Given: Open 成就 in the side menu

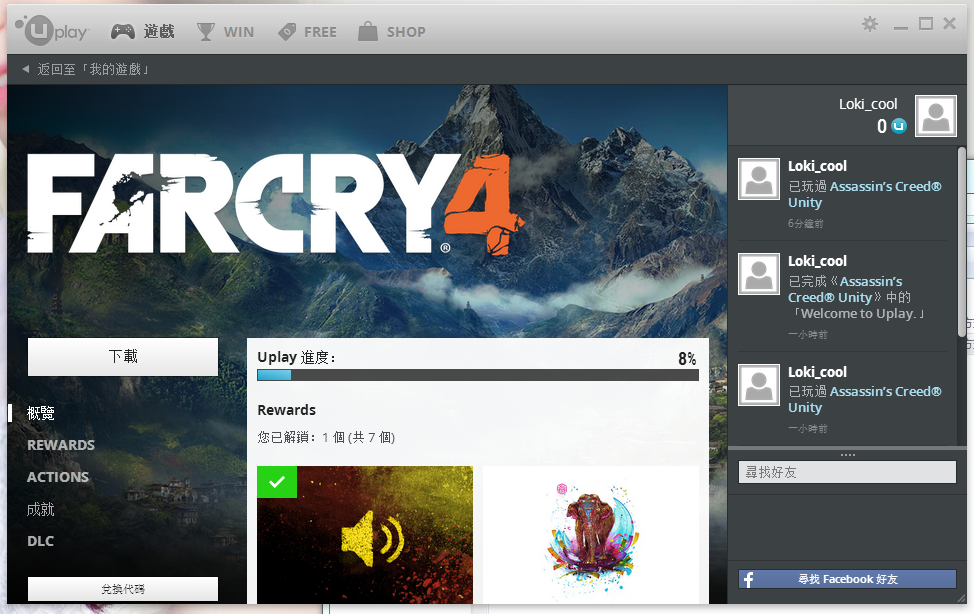Looking at the screenshot, I should [41, 510].
